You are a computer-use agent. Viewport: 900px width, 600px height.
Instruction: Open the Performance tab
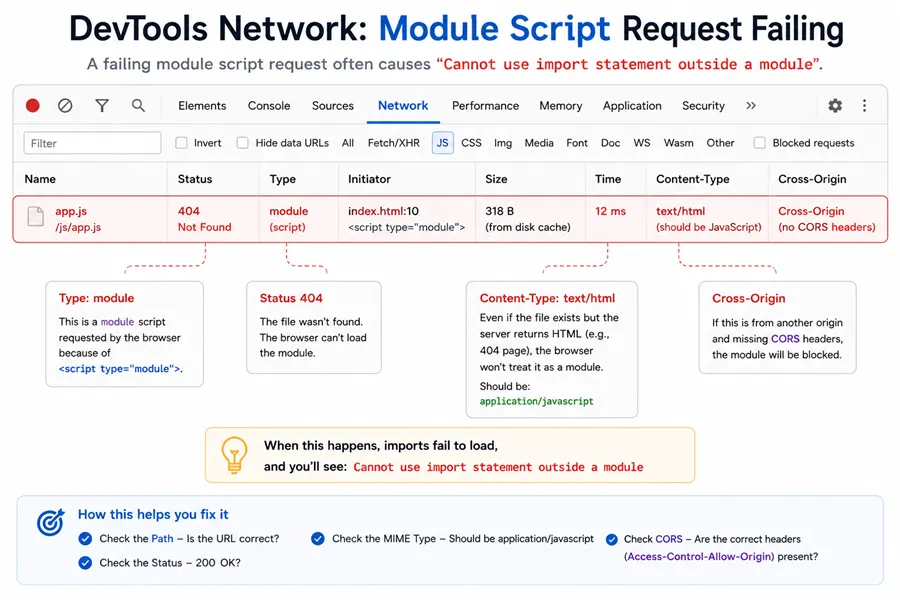[x=485, y=106]
